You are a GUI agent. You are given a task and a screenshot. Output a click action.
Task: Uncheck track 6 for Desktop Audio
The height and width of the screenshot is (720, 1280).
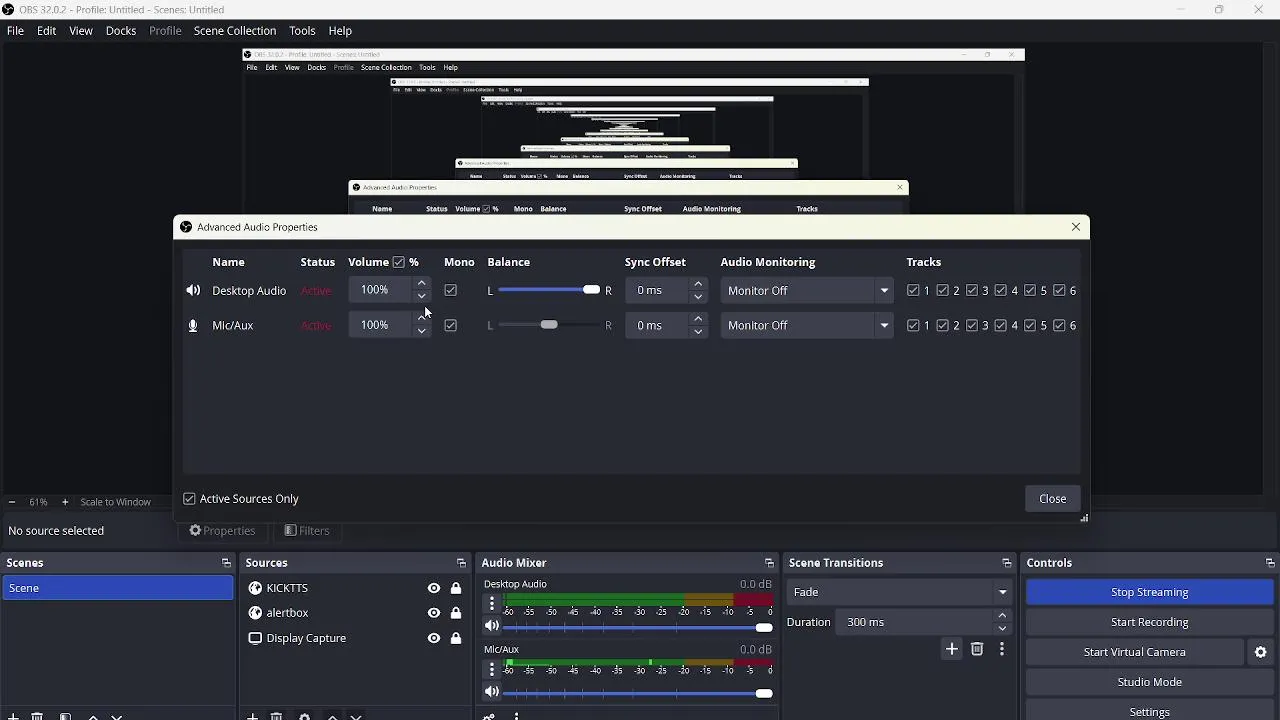click(1059, 291)
